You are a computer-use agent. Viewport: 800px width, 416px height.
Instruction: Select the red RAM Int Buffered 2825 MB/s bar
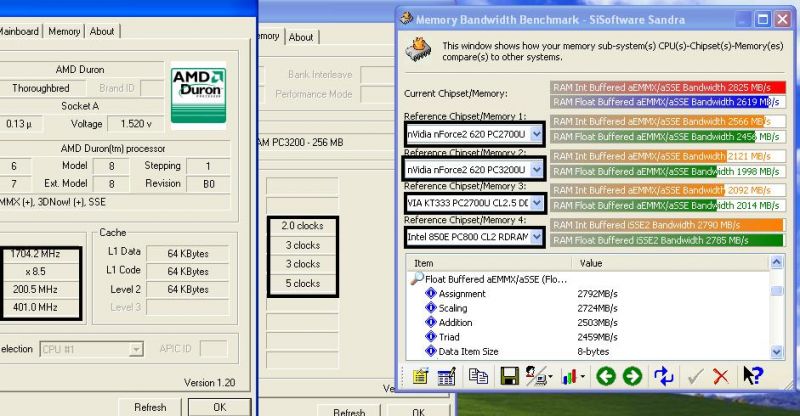coord(668,87)
